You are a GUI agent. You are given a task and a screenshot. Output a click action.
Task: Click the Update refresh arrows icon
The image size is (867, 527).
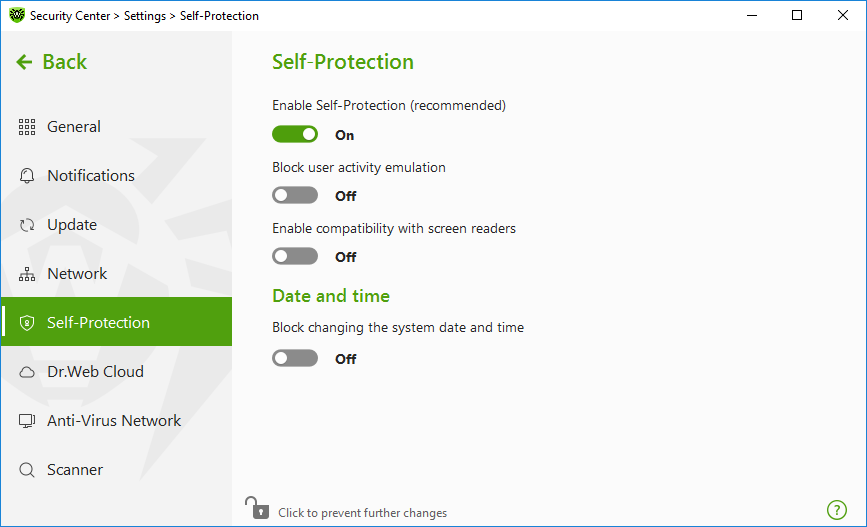(x=27, y=225)
